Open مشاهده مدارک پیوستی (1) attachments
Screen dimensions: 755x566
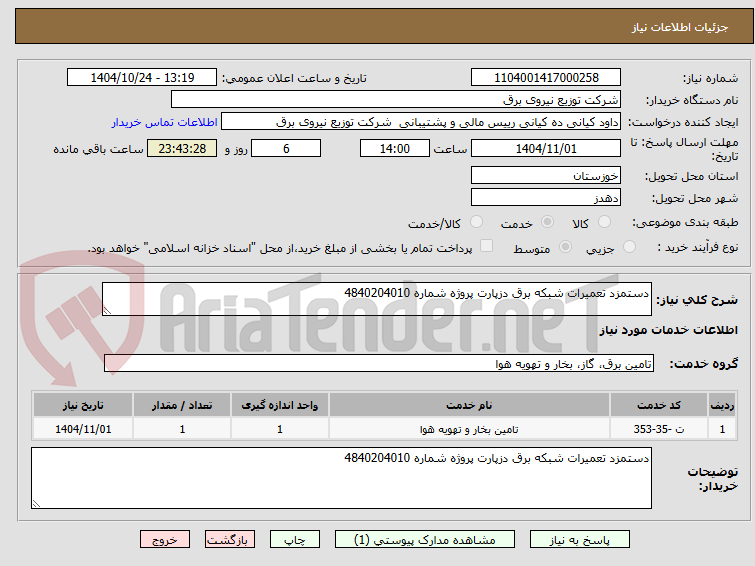coord(424,540)
